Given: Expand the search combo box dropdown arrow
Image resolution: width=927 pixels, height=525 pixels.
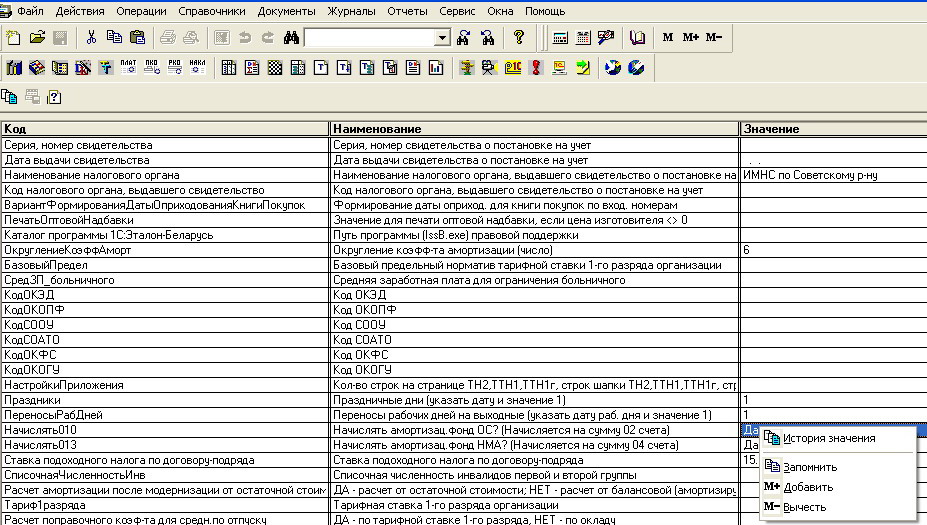Looking at the screenshot, I should click(442, 38).
